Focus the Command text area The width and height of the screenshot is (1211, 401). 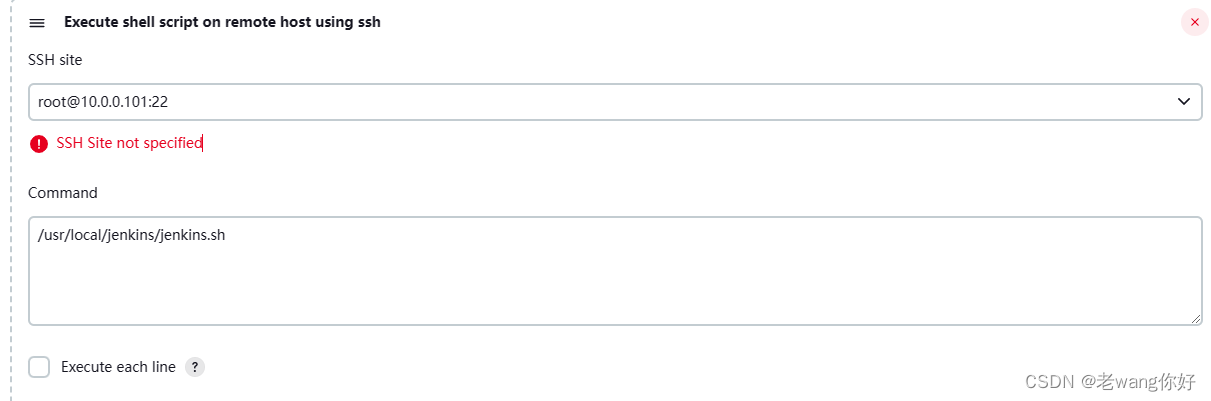[615, 271]
